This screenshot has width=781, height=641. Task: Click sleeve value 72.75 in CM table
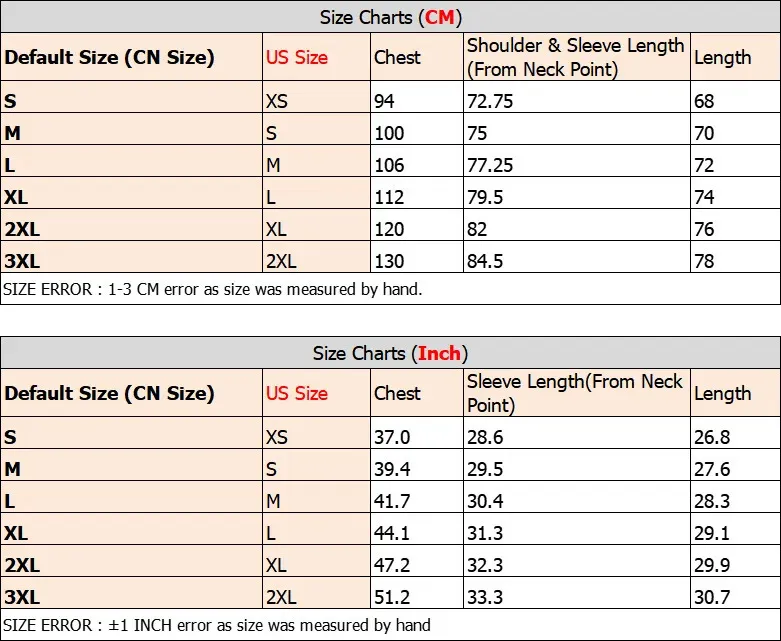pyautogui.click(x=490, y=101)
